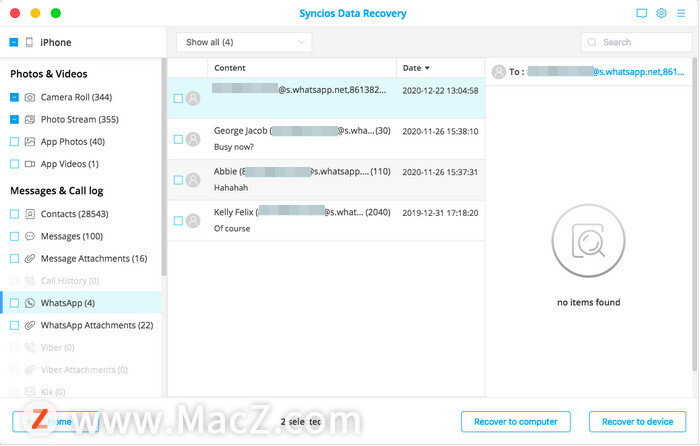Open George Jacob 'Busy now?' conversation
Screen dimensions: 700x446
click(326, 139)
